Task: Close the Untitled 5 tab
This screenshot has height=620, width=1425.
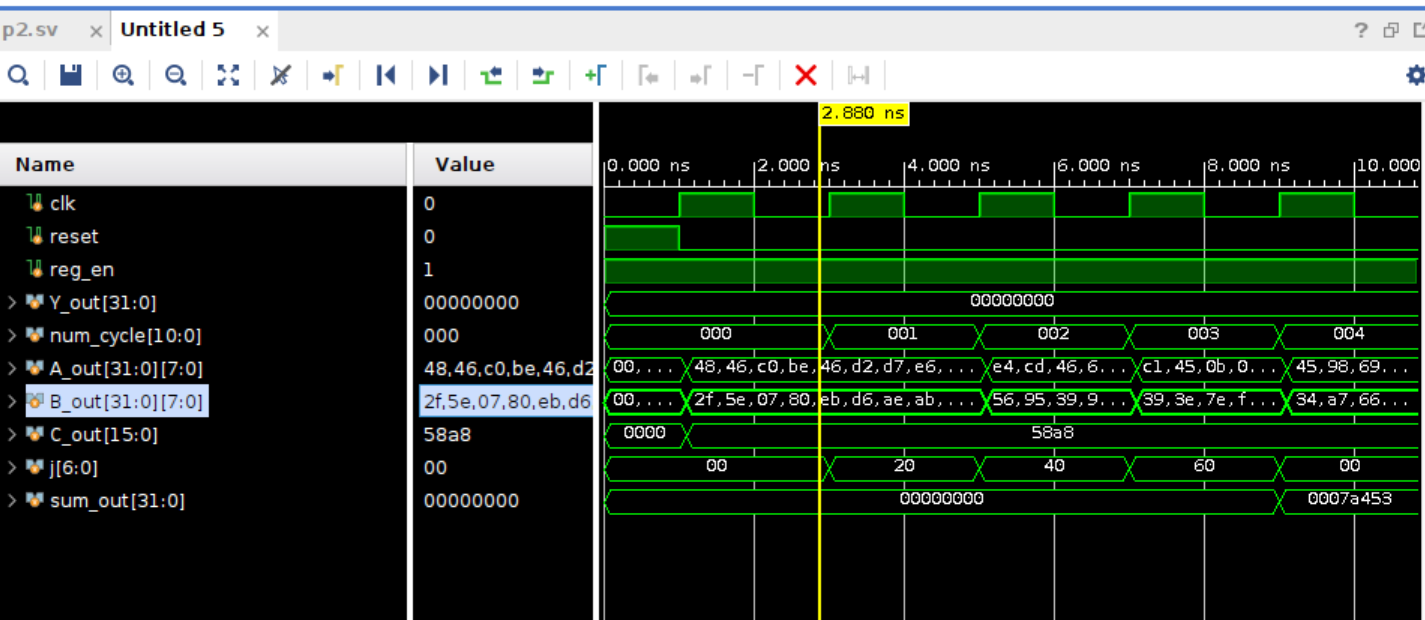Action: (x=262, y=32)
